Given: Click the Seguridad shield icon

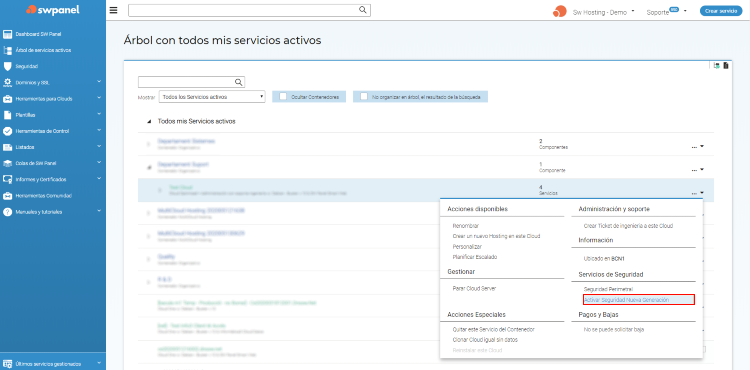Looking at the screenshot, I should 7,66.
